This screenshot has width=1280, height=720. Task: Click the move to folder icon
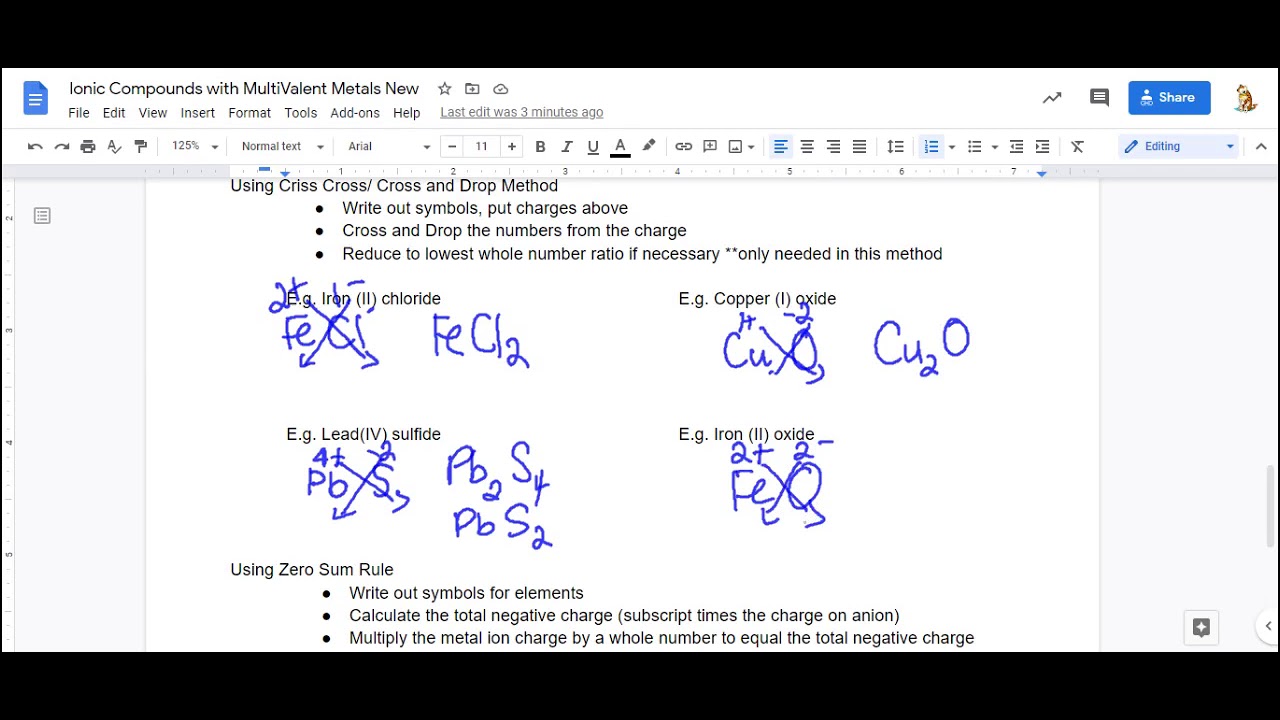(472, 89)
